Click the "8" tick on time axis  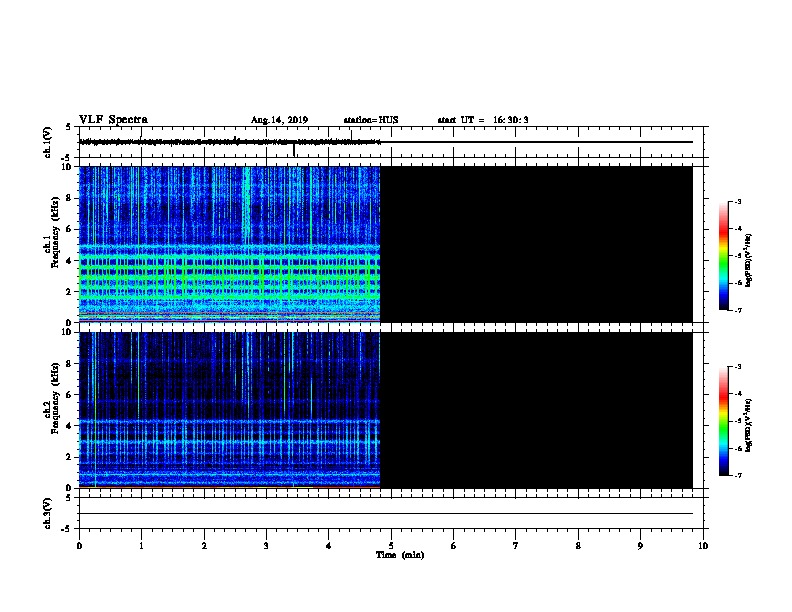point(578,546)
